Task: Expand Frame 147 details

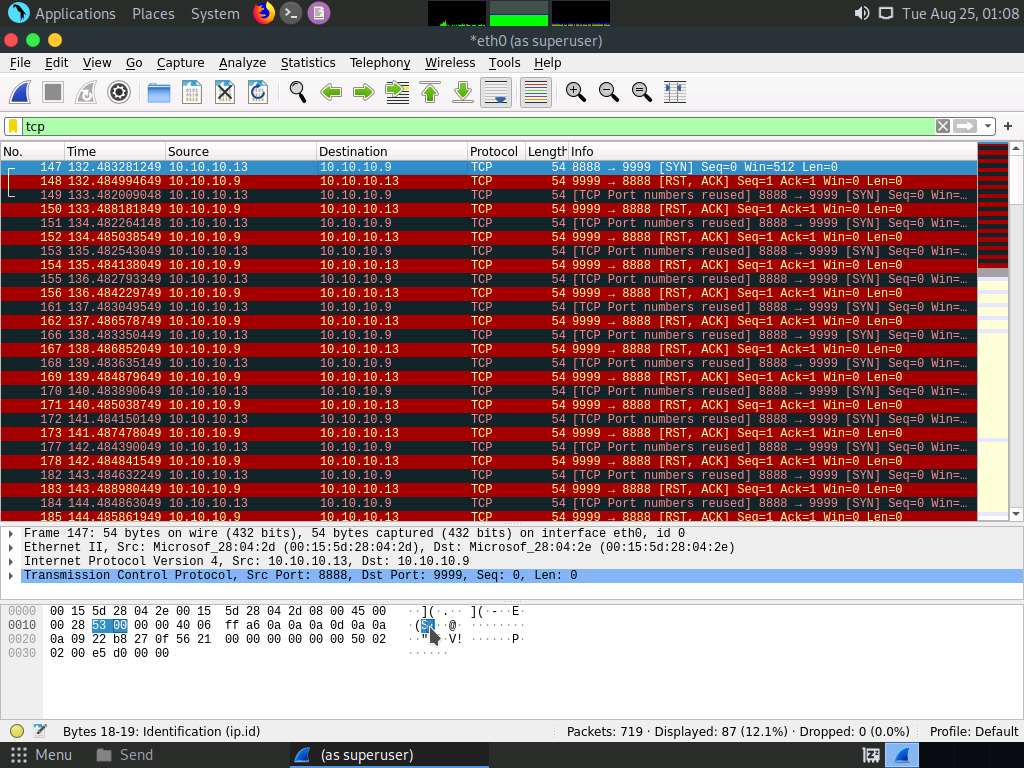Action: pyautogui.click(x=11, y=533)
